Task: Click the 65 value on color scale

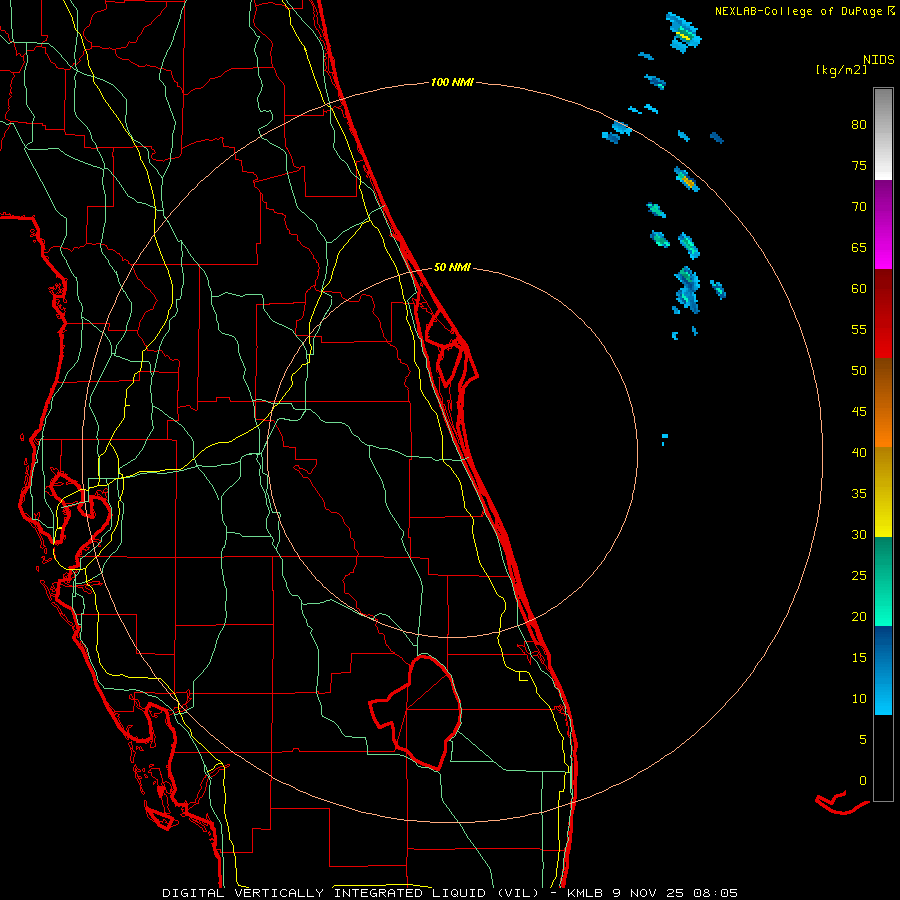Action: (859, 247)
